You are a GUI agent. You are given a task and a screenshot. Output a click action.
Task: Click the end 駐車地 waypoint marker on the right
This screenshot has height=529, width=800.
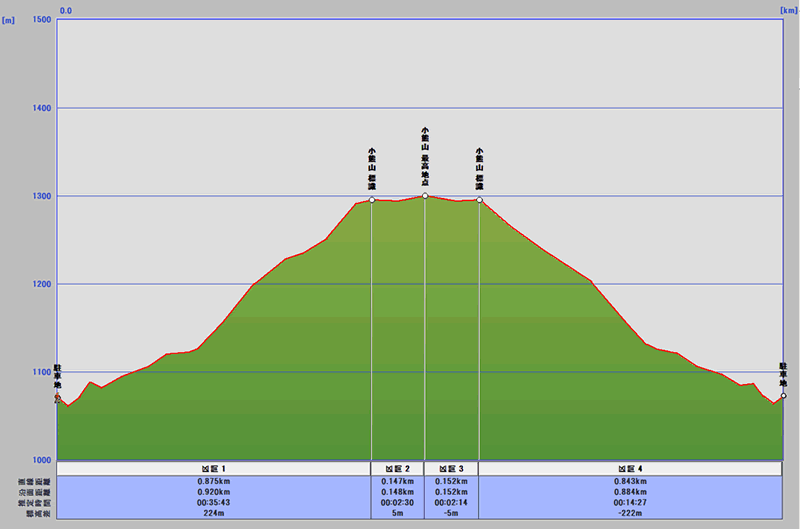(783, 396)
